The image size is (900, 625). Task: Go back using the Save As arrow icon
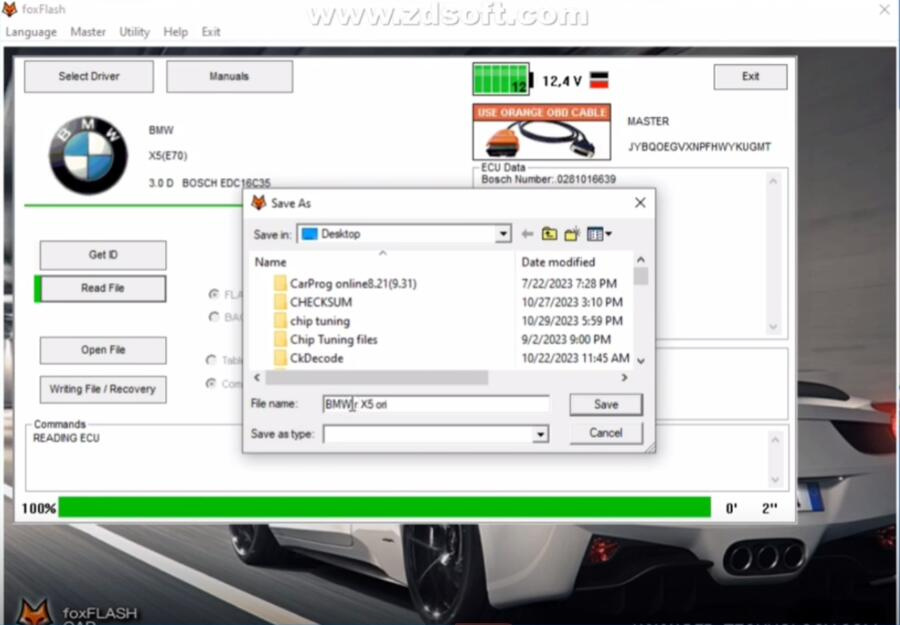coord(527,234)
